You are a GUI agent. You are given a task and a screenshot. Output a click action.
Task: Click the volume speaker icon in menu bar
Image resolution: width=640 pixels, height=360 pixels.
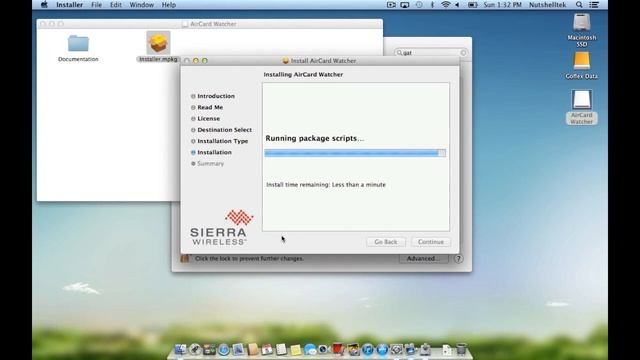[x=458, y=5]
